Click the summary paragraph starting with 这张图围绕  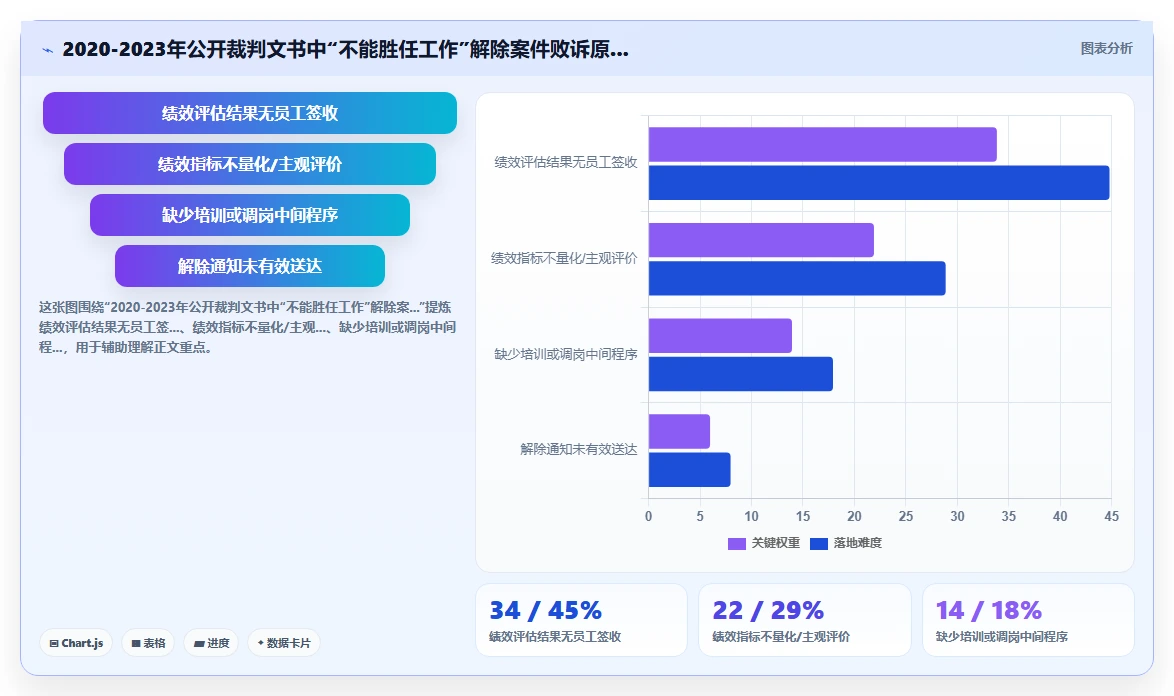(248, 327)
